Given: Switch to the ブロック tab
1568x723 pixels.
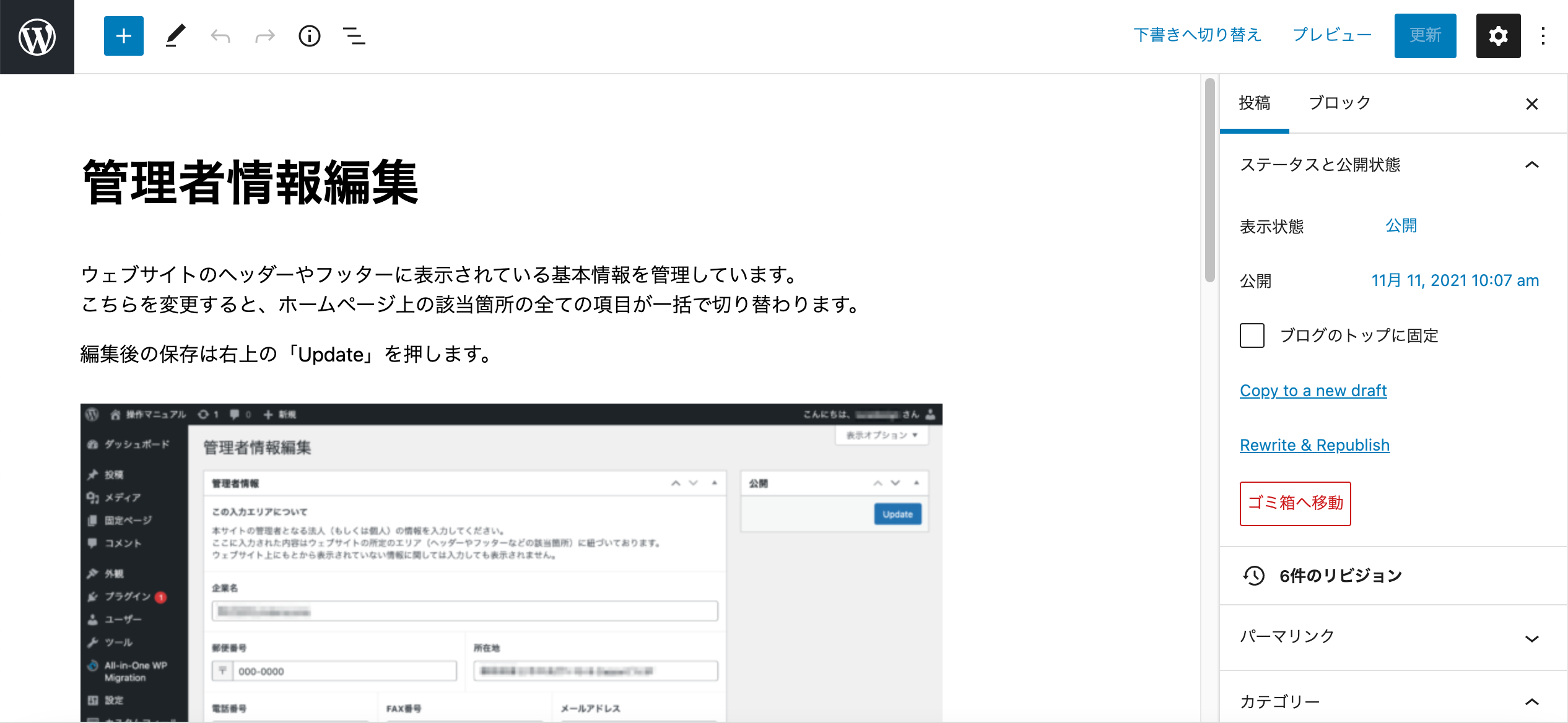Looking at the screenshot, I should click(1339, 103).
